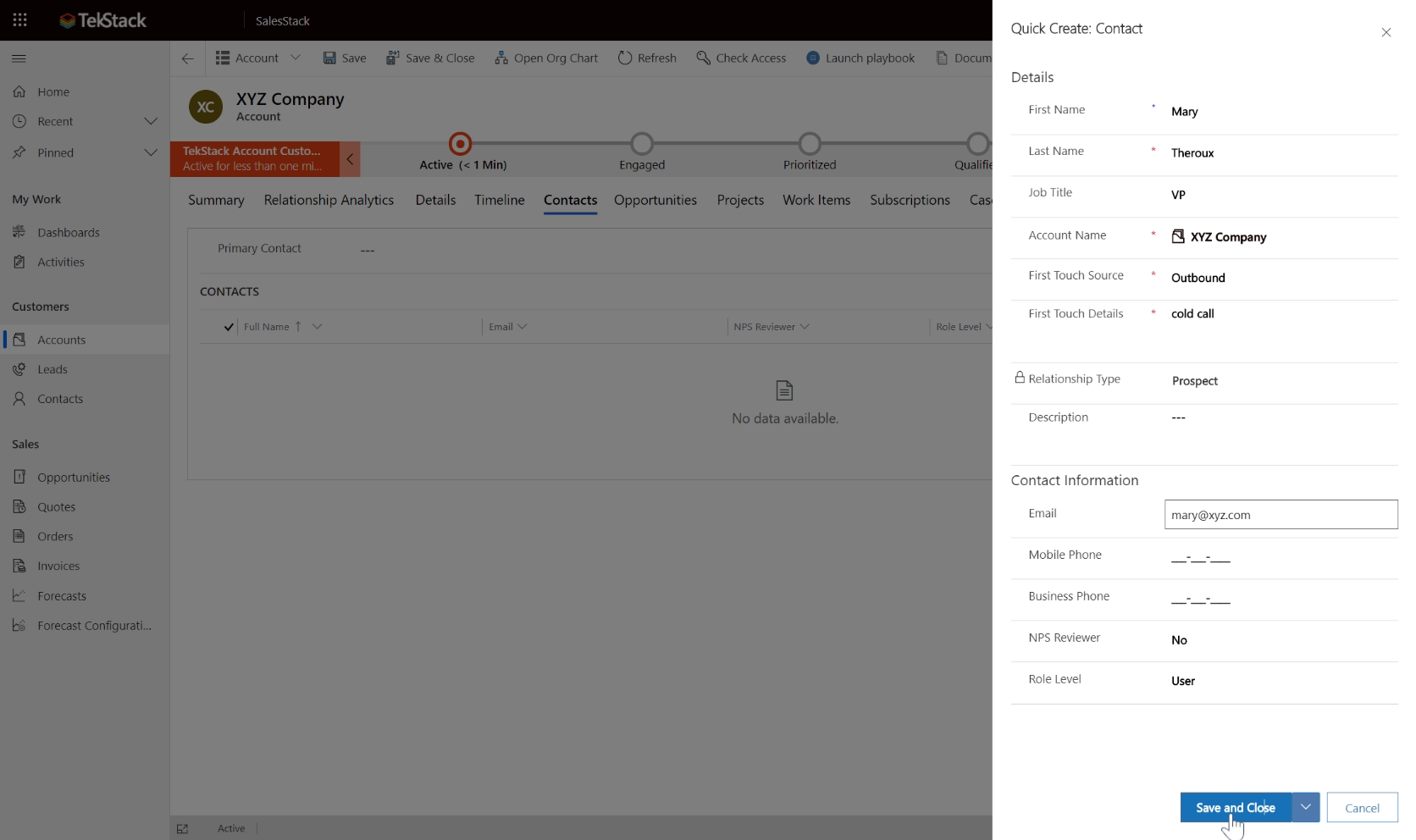Open the Full Name column dropdown
The height and width of the screenshot is (840, 1416).
tap(317, 327)
